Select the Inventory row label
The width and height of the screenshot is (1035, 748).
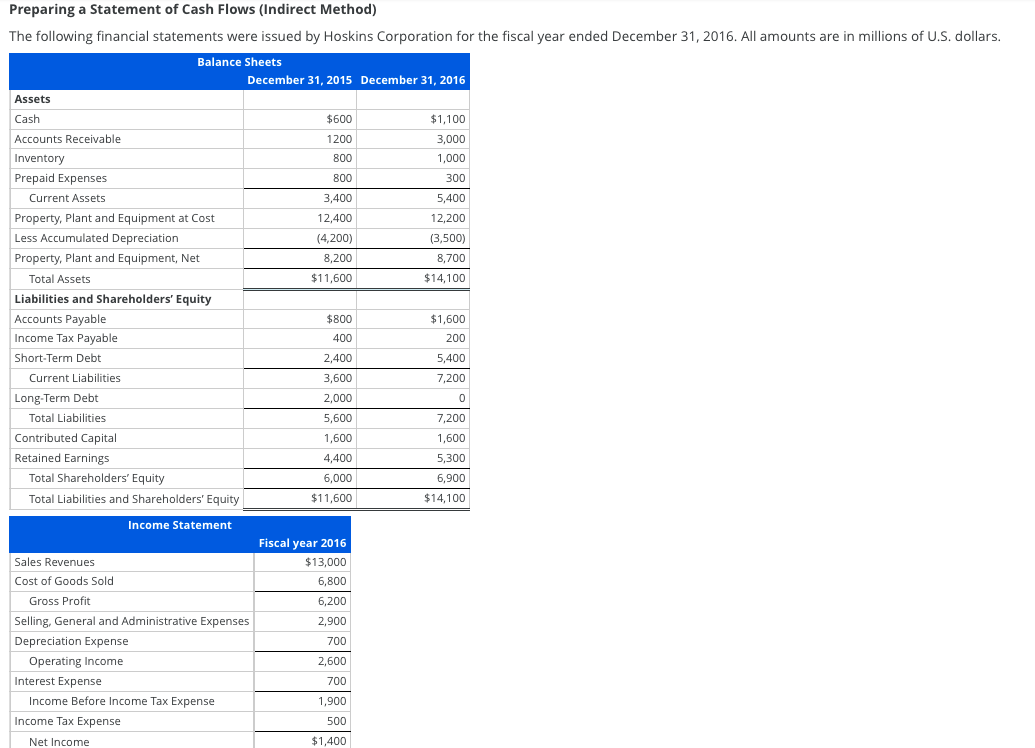(39, 158)
